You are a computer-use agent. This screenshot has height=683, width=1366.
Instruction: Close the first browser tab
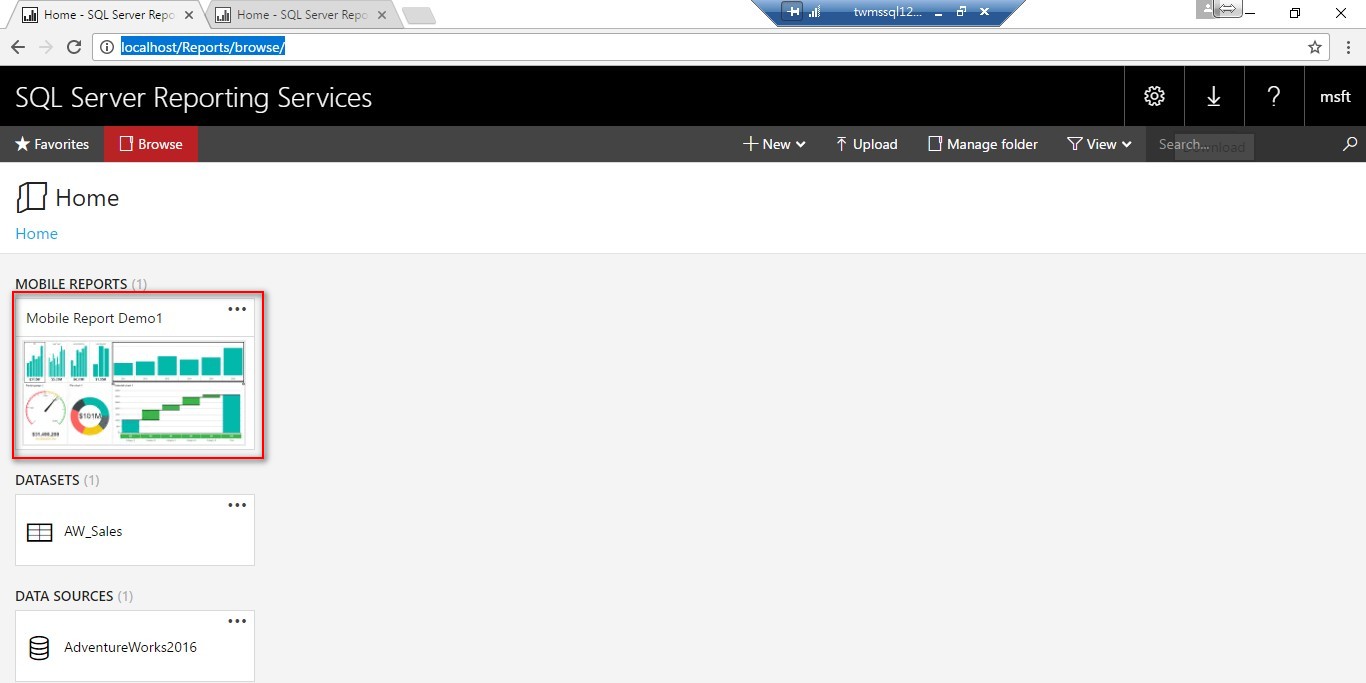point(189,15)
